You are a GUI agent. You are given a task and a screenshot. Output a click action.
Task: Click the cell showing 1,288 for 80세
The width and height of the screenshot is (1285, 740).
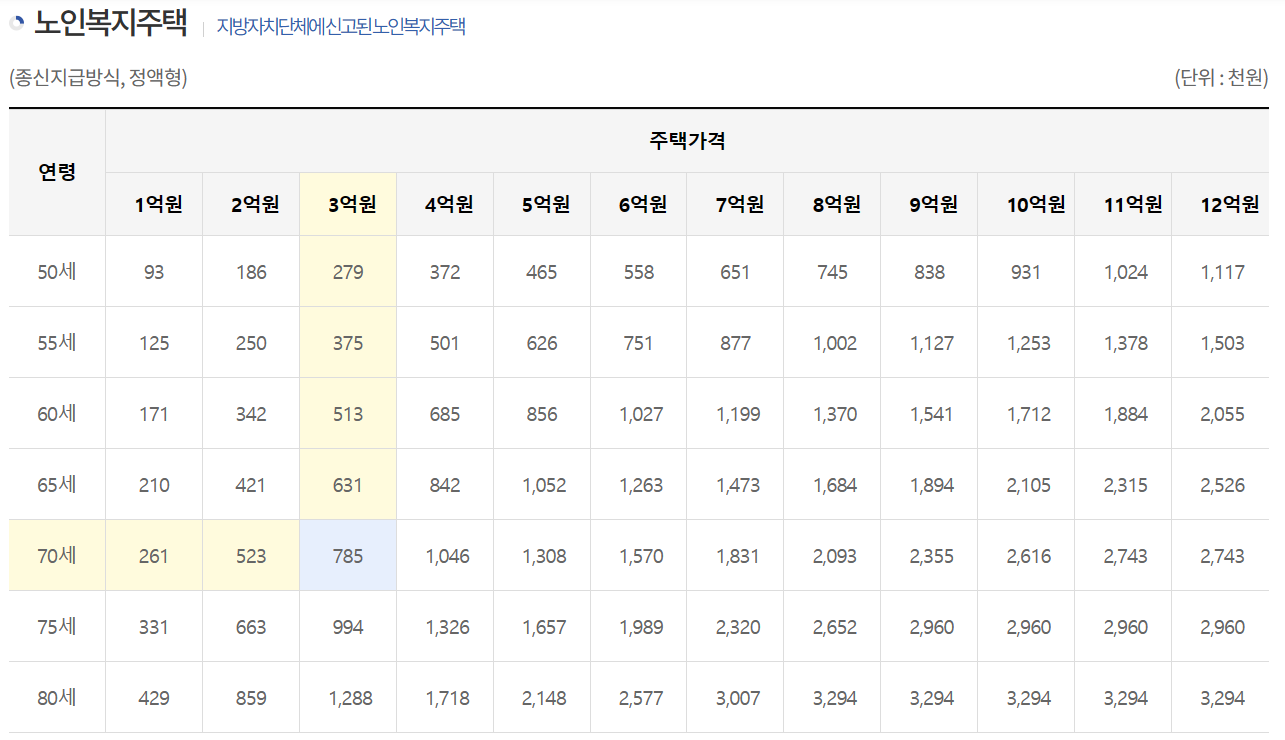[347, 697]
